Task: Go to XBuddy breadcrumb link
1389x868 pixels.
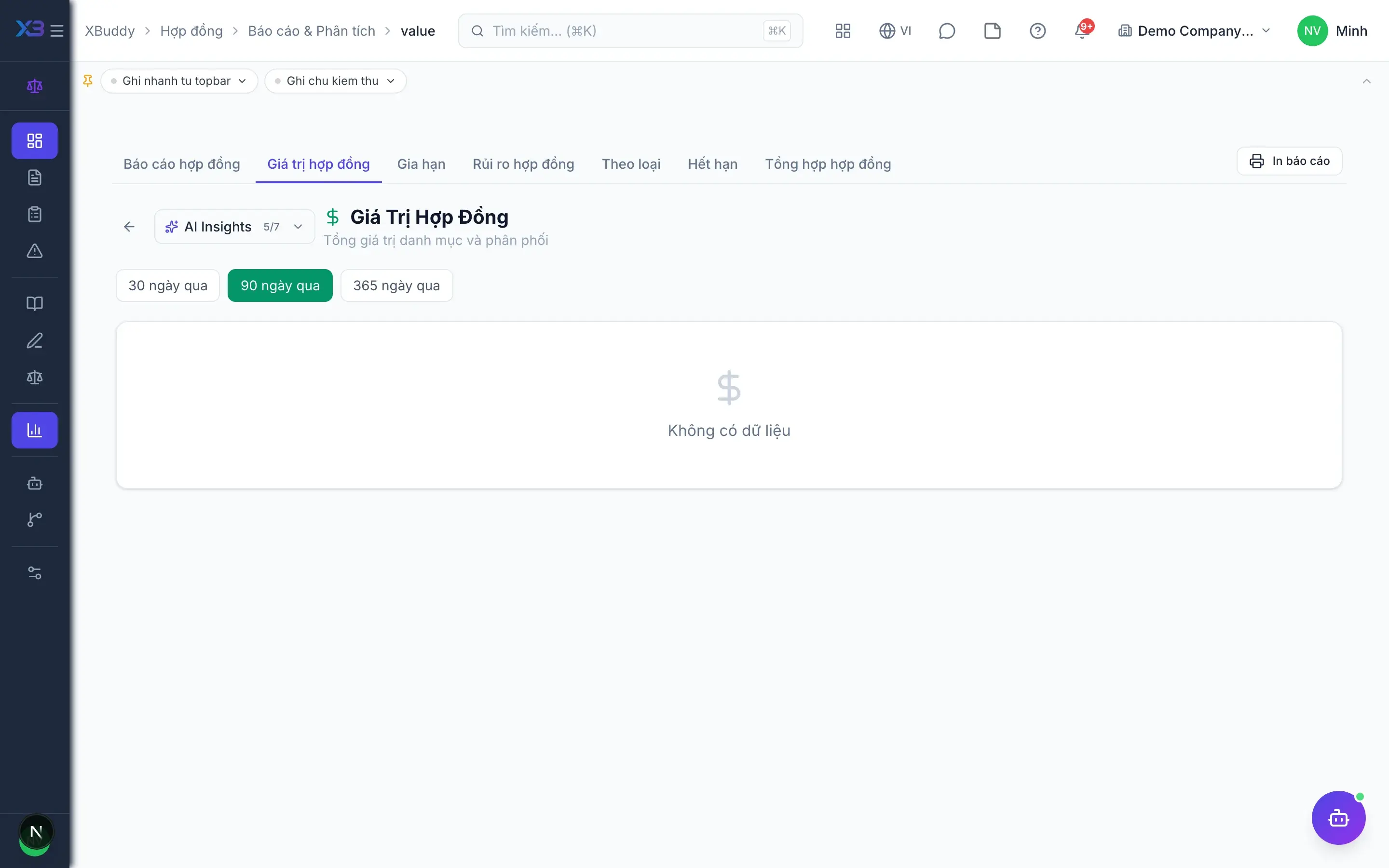Action: pos(109,31)
